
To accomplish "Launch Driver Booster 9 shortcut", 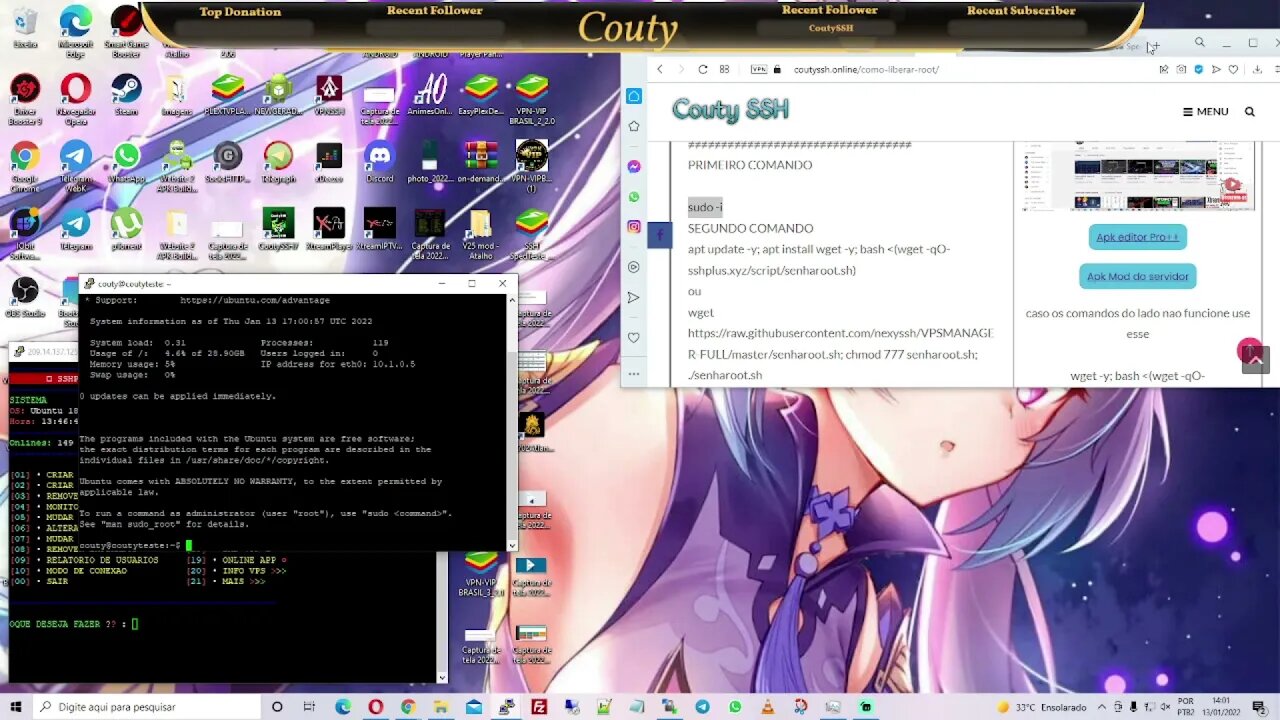I will pos(25,98).
